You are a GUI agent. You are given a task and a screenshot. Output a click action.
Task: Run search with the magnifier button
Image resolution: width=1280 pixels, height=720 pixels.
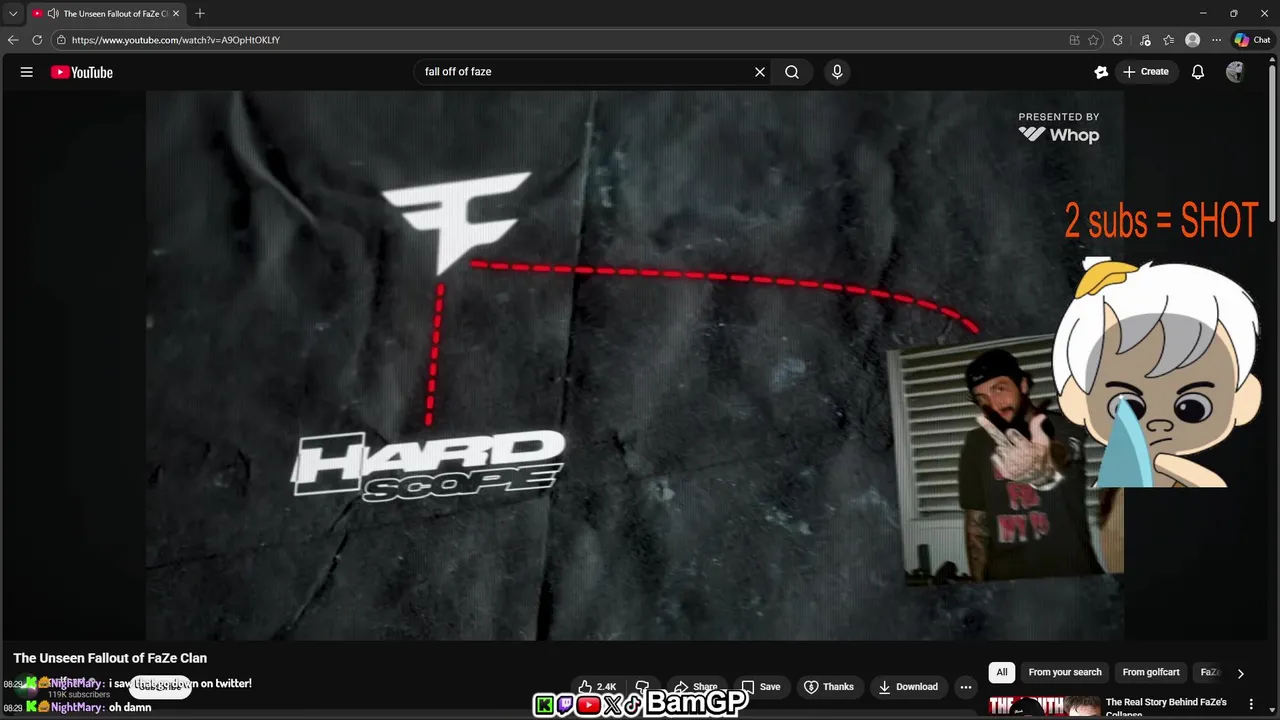click(792, 72)
